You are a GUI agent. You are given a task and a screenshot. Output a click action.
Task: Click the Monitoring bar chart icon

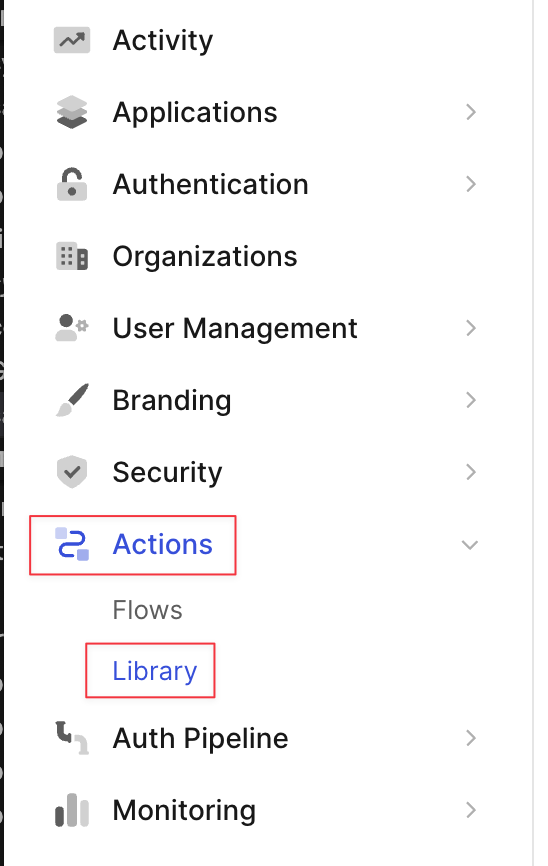point(72,810)
